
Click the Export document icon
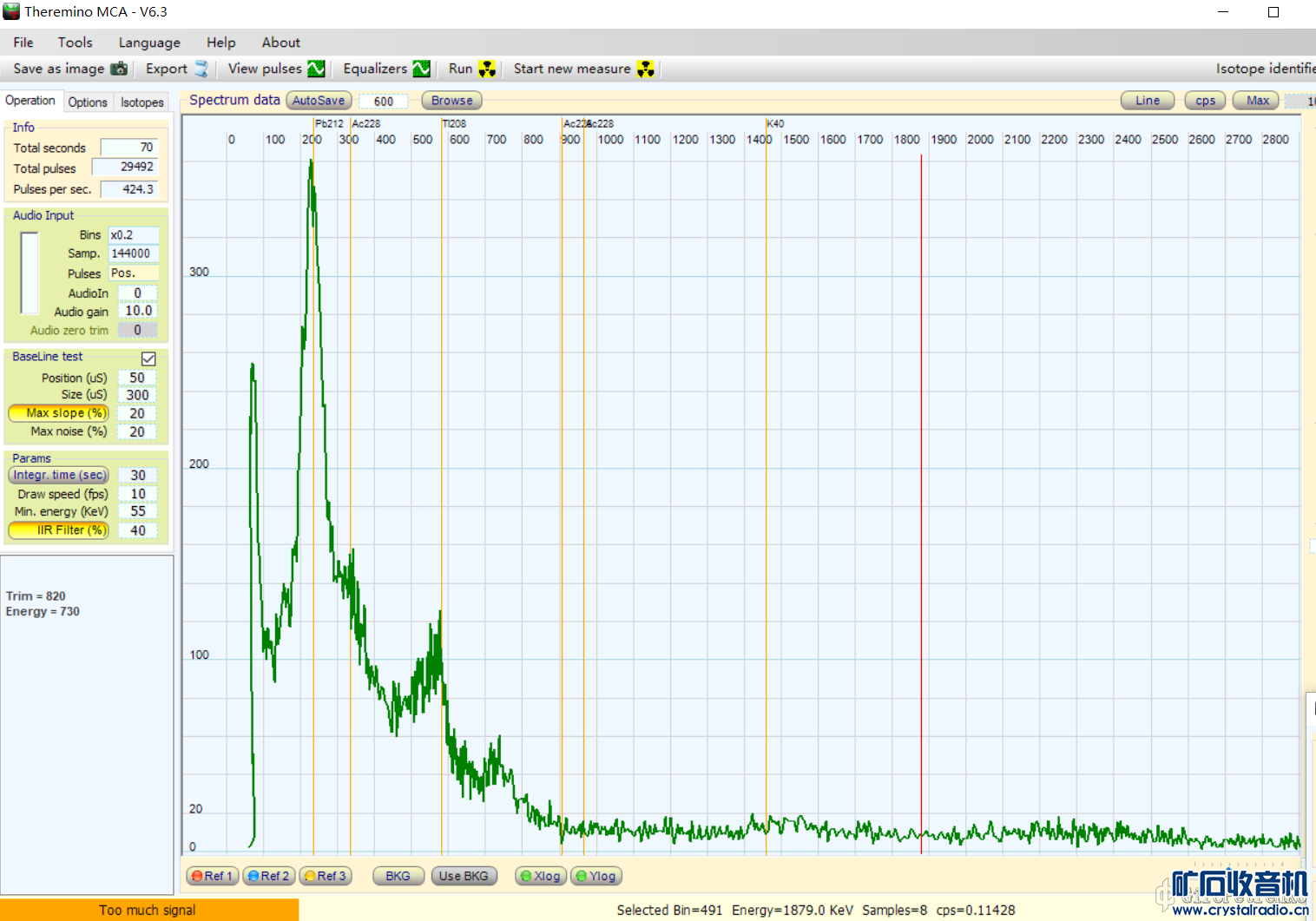pos(201,69)
